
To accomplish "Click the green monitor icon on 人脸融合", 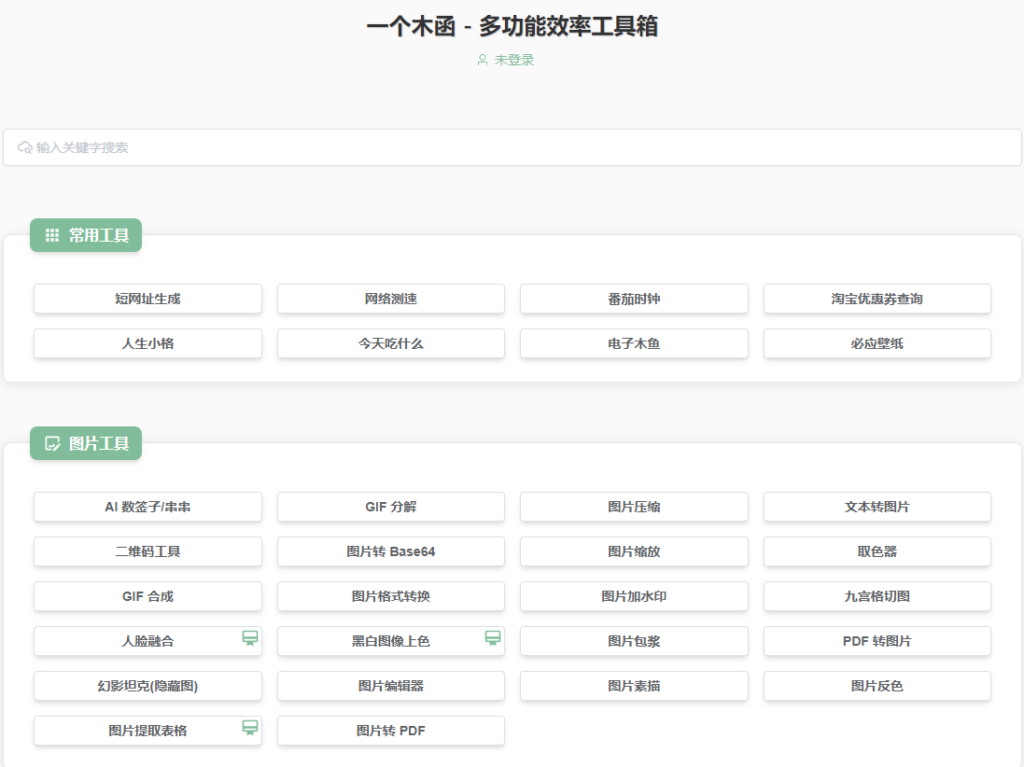I will 250,637.
